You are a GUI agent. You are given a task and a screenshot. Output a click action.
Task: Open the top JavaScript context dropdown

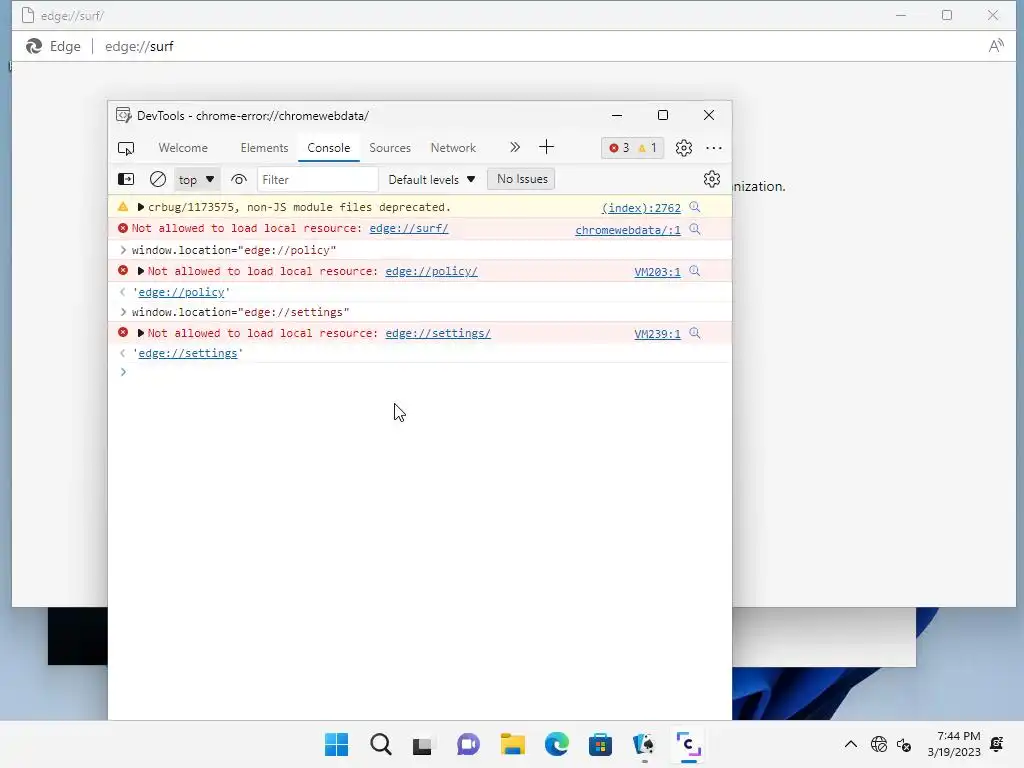point(196,180)
